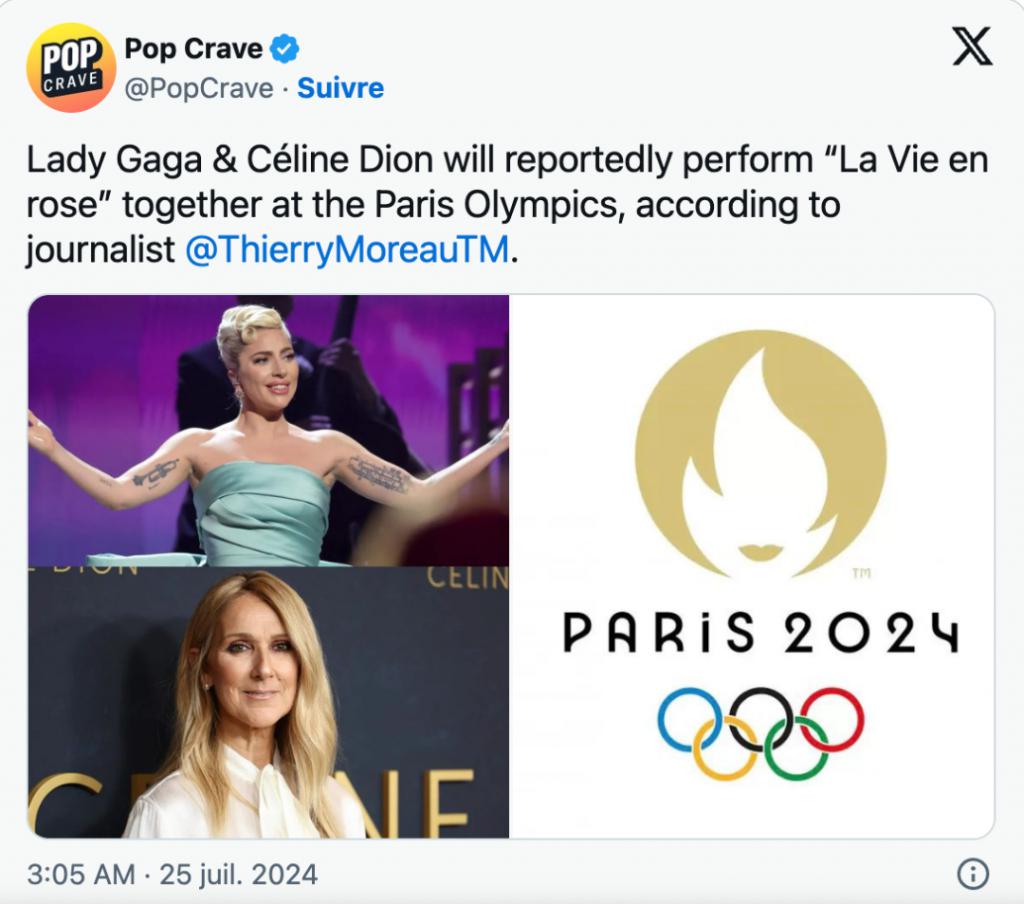This screenshot has width=1024, height=904.
Task: Open the @ThierryMoreauTM mention link
Action: tap(347, 249)
